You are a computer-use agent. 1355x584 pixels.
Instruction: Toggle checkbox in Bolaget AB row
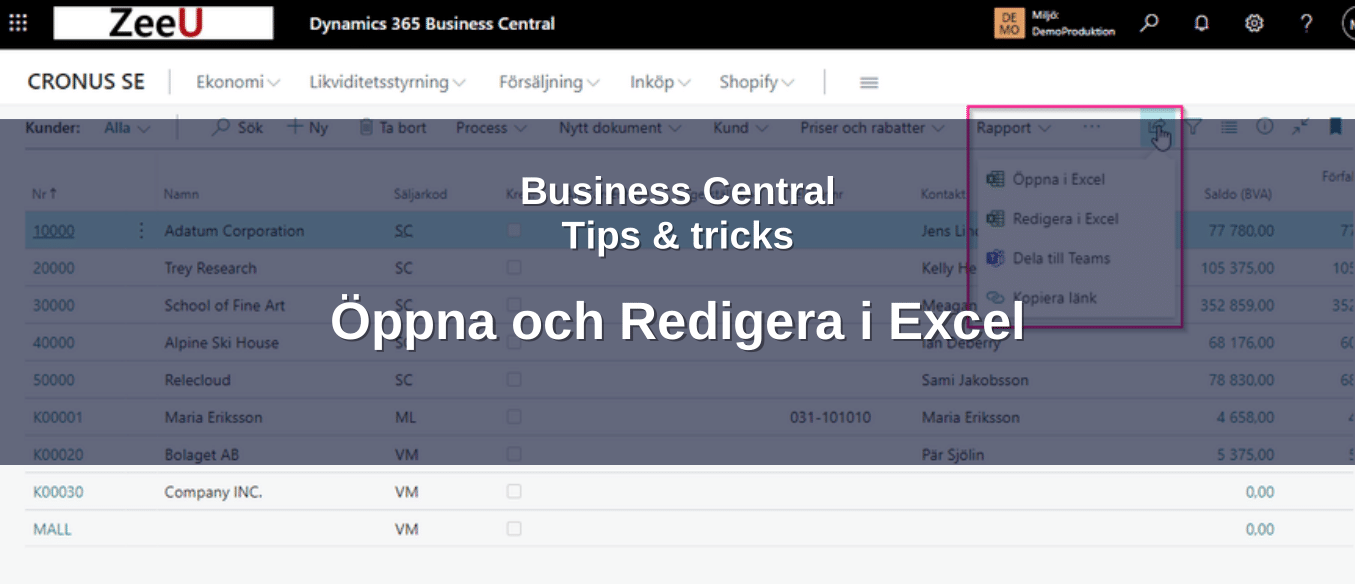(x=514, y=455)
